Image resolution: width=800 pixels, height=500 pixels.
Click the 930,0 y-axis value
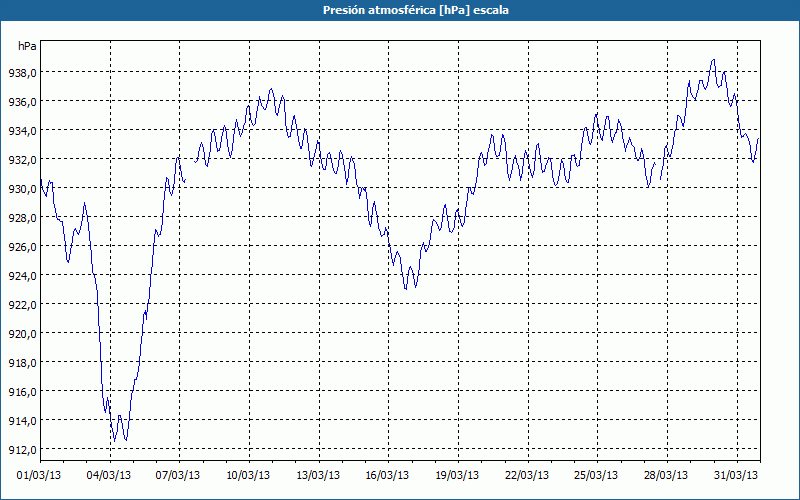[x=22, y=189]
